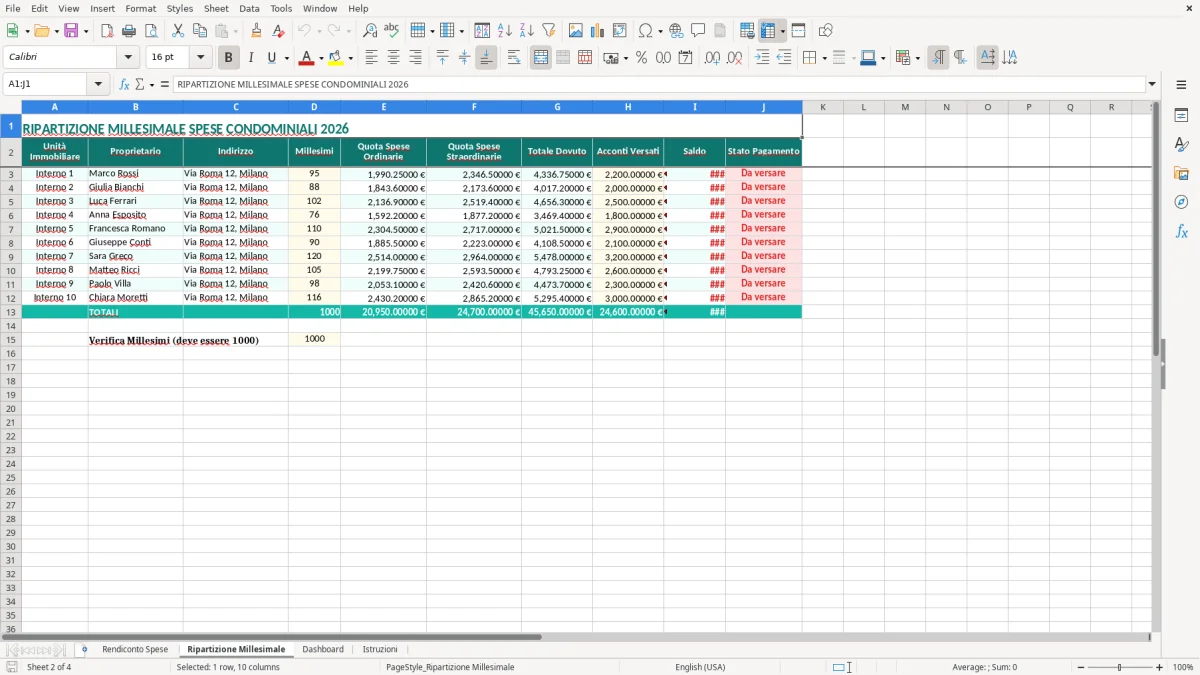Click in the formula input line
This screenshot has height=675, width=1200.
tap(658, 84)
